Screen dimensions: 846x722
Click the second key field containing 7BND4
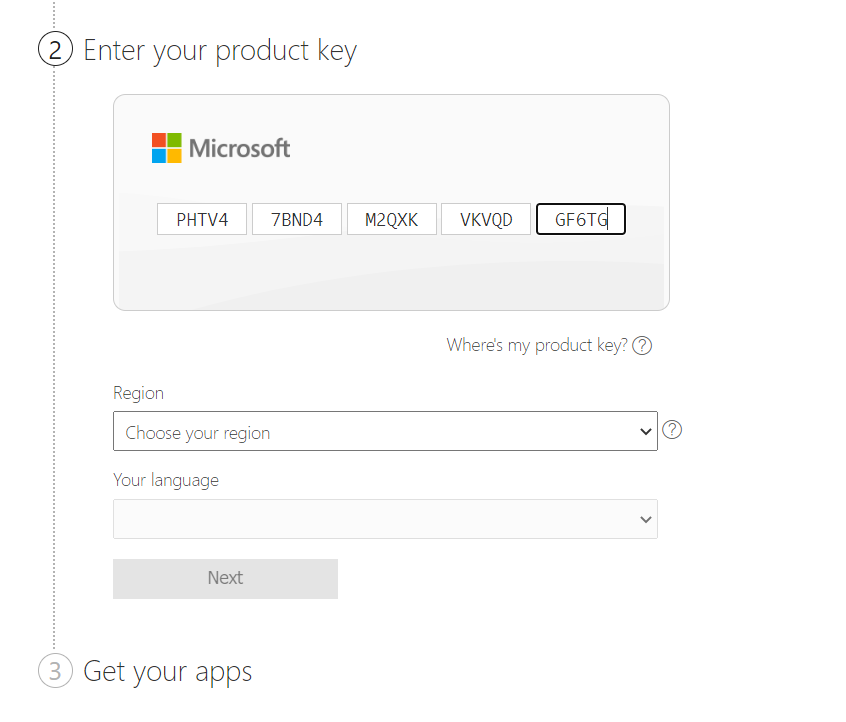click(x=297, y=219)
